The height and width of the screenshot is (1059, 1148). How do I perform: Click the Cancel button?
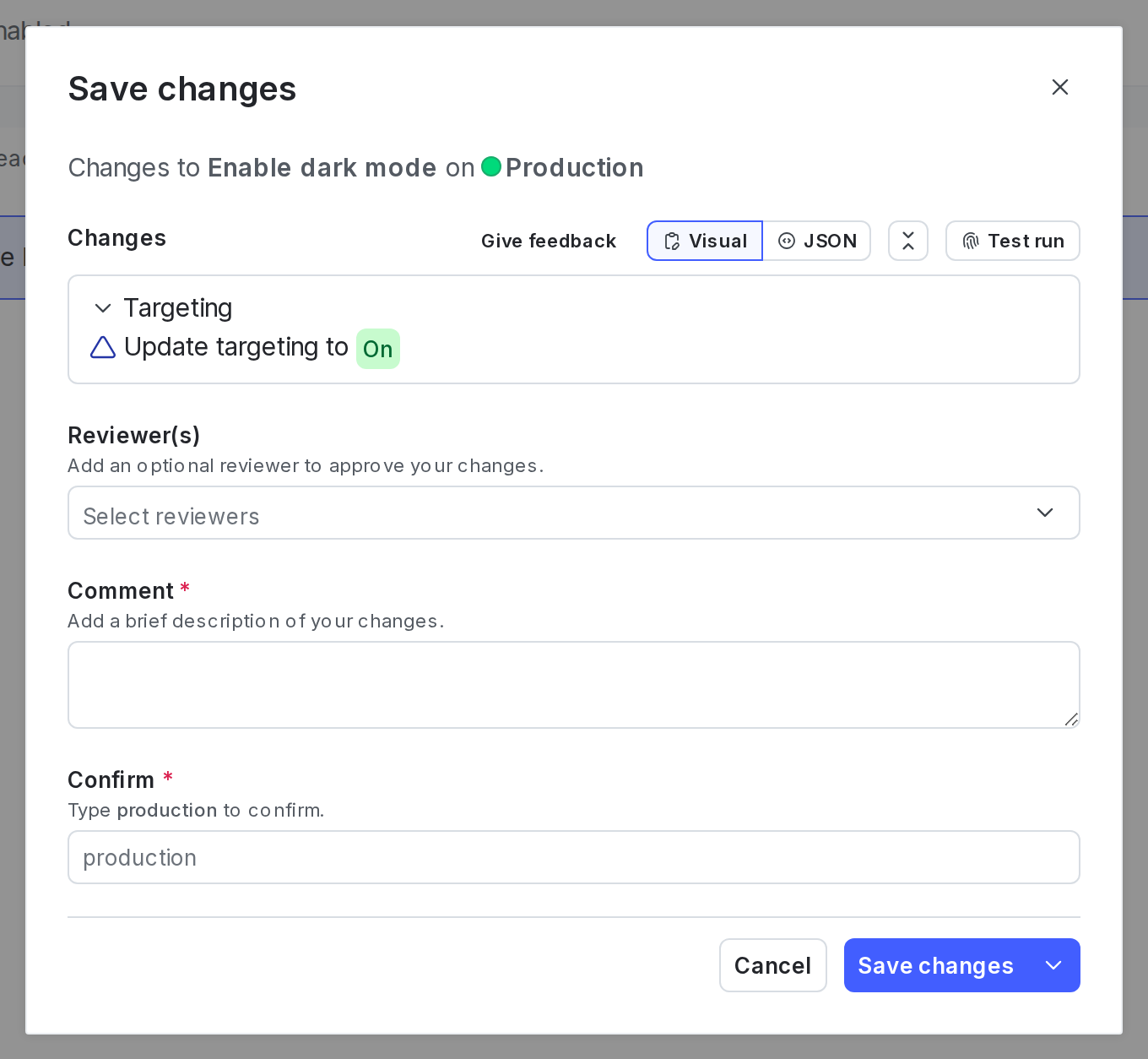pyautogui.click(x=772, y=965)
